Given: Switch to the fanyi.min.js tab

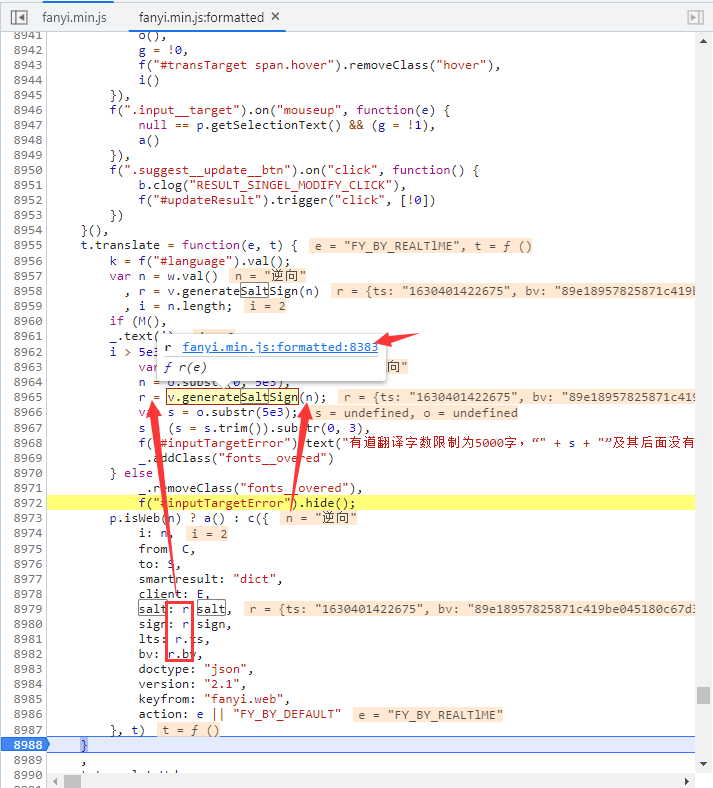Looking at the screenshot, I should (x=73, y=17).
